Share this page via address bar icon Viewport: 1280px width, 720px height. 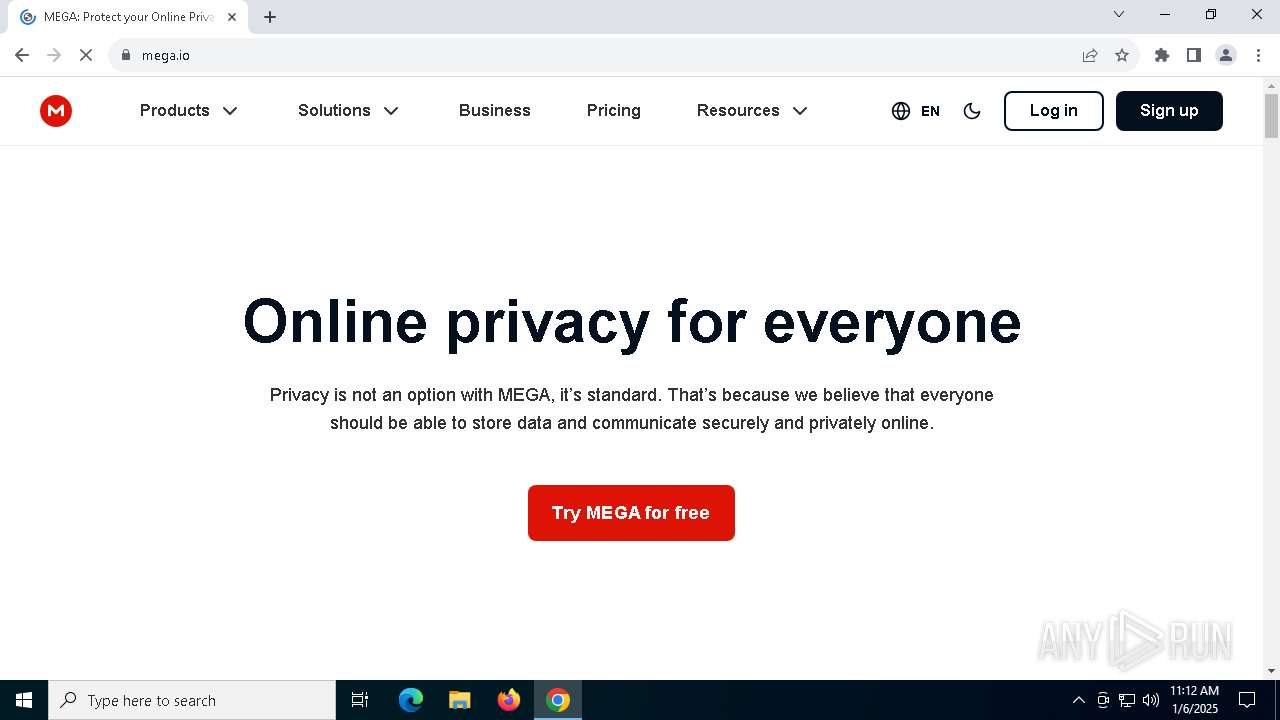tap(1090, 55)
